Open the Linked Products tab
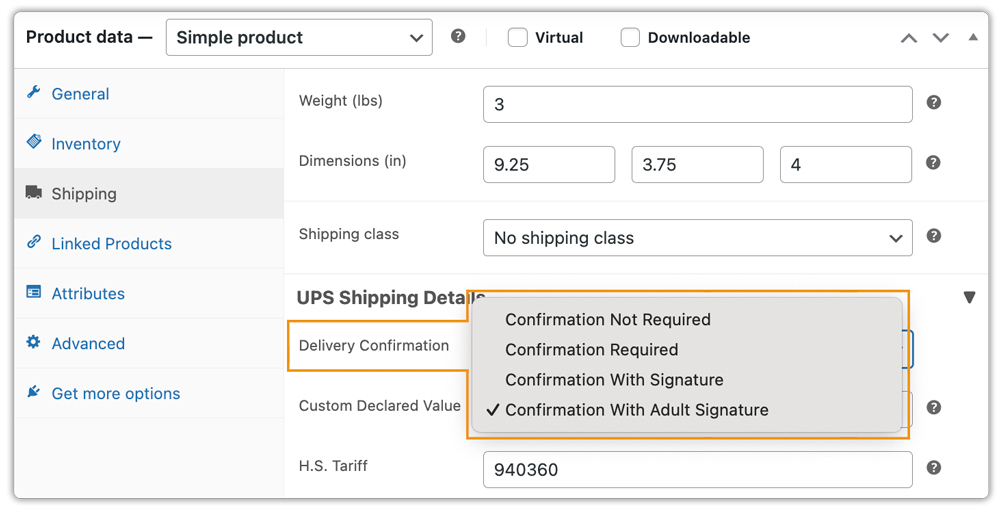Screen dimensions: 1000x511 (149, 244)
